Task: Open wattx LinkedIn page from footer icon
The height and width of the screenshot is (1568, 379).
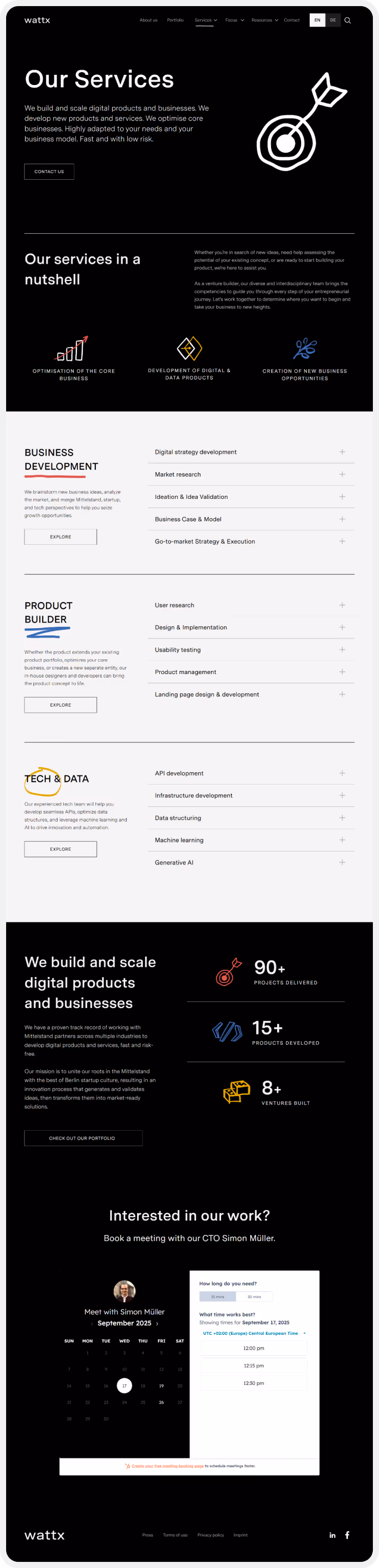Action: tap(333, 1535)
